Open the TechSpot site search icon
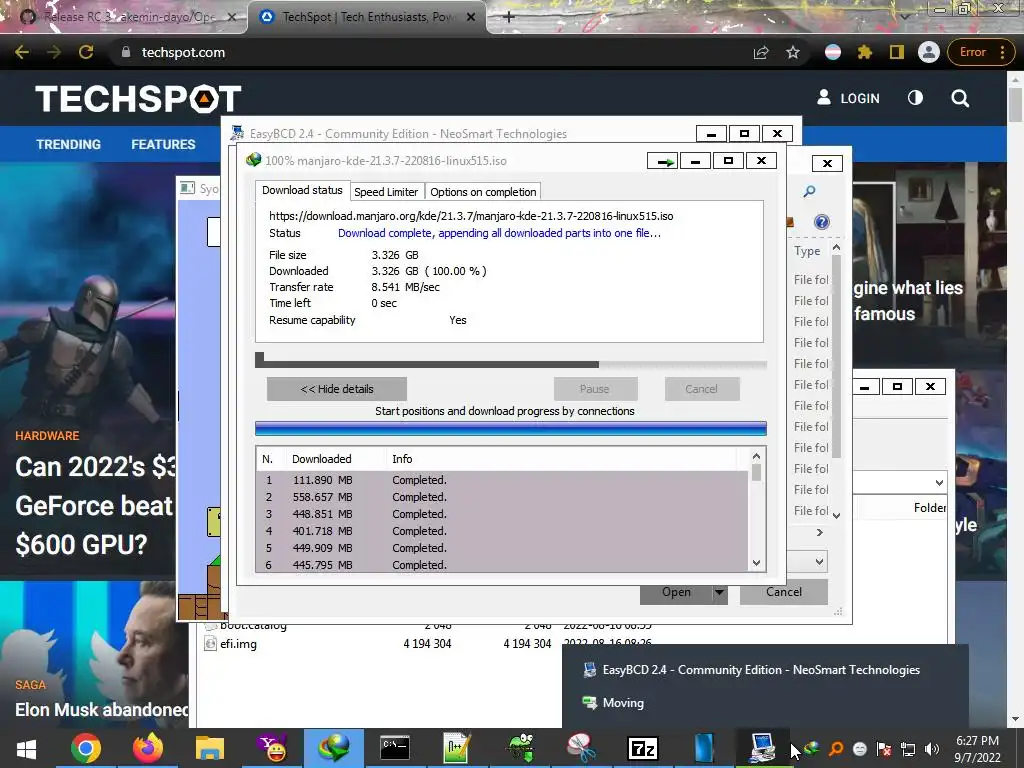 (960, 98)
